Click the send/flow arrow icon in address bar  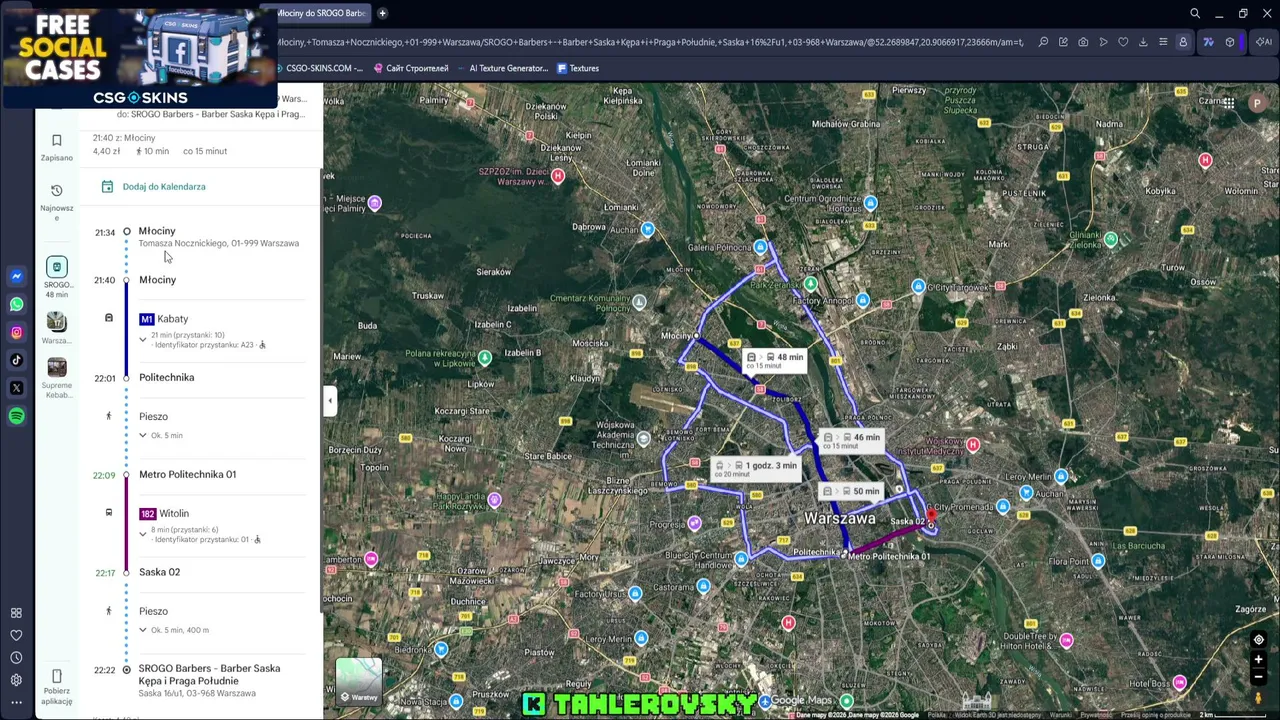pyautogui.click(x=1103, y=42)
